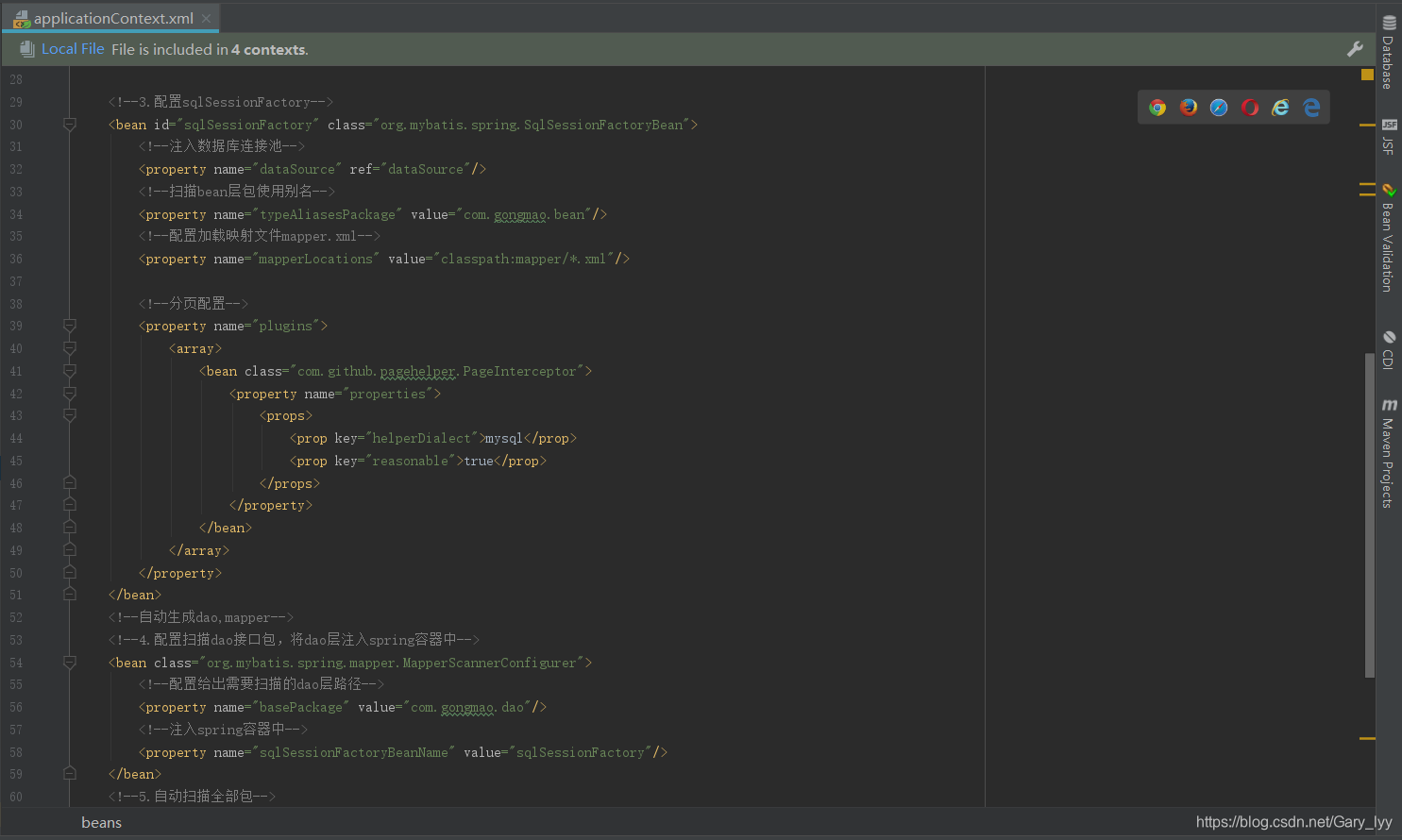Open the Database side tab
The width and height of the screenshot is (1402, 840).
(1389, 52)
